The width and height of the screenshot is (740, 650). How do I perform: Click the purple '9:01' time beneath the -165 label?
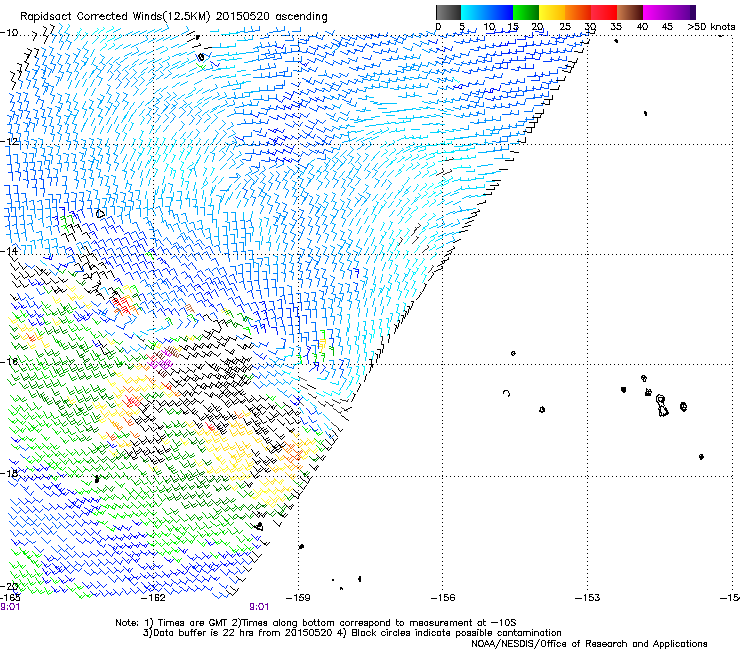(x=10, y=607)
